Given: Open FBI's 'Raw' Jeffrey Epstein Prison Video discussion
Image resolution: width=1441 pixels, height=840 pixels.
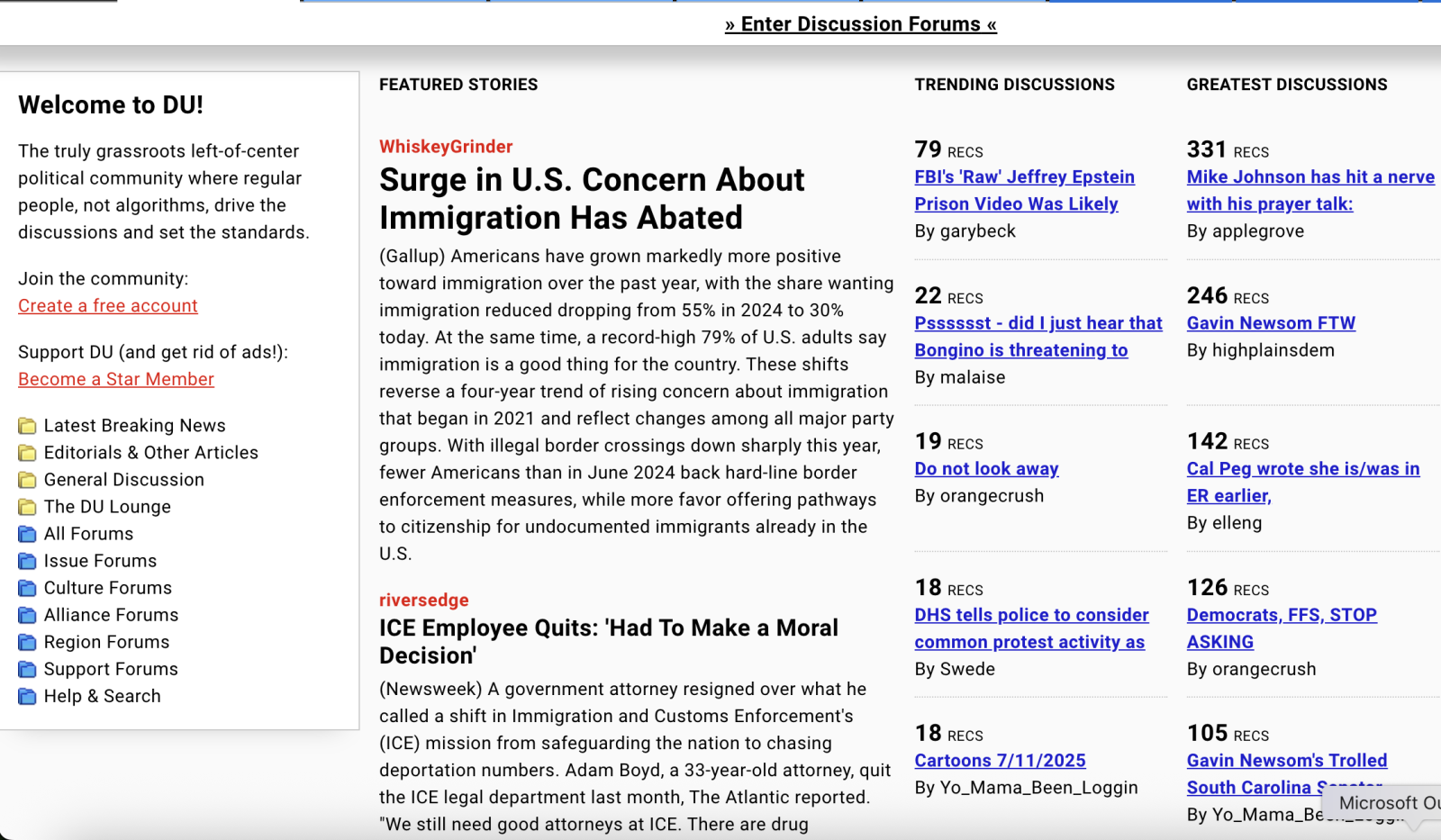Looking at the screenshot, I should click(1025, 191).
